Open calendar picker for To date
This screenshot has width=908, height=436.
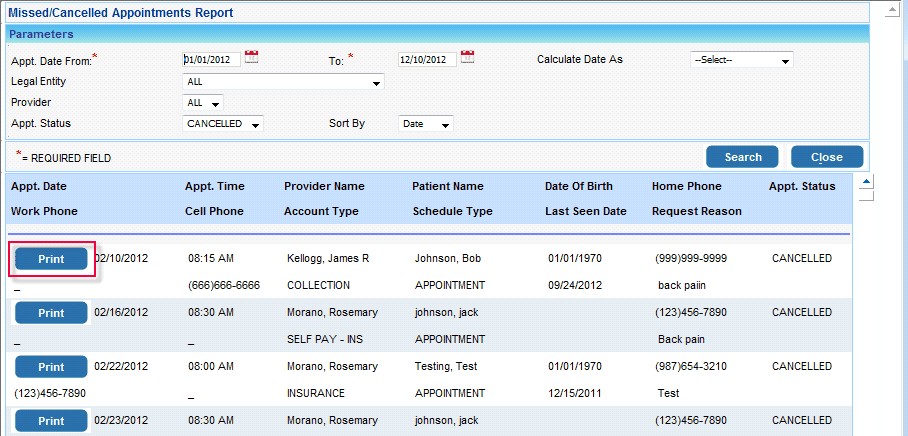coord(467,58)
